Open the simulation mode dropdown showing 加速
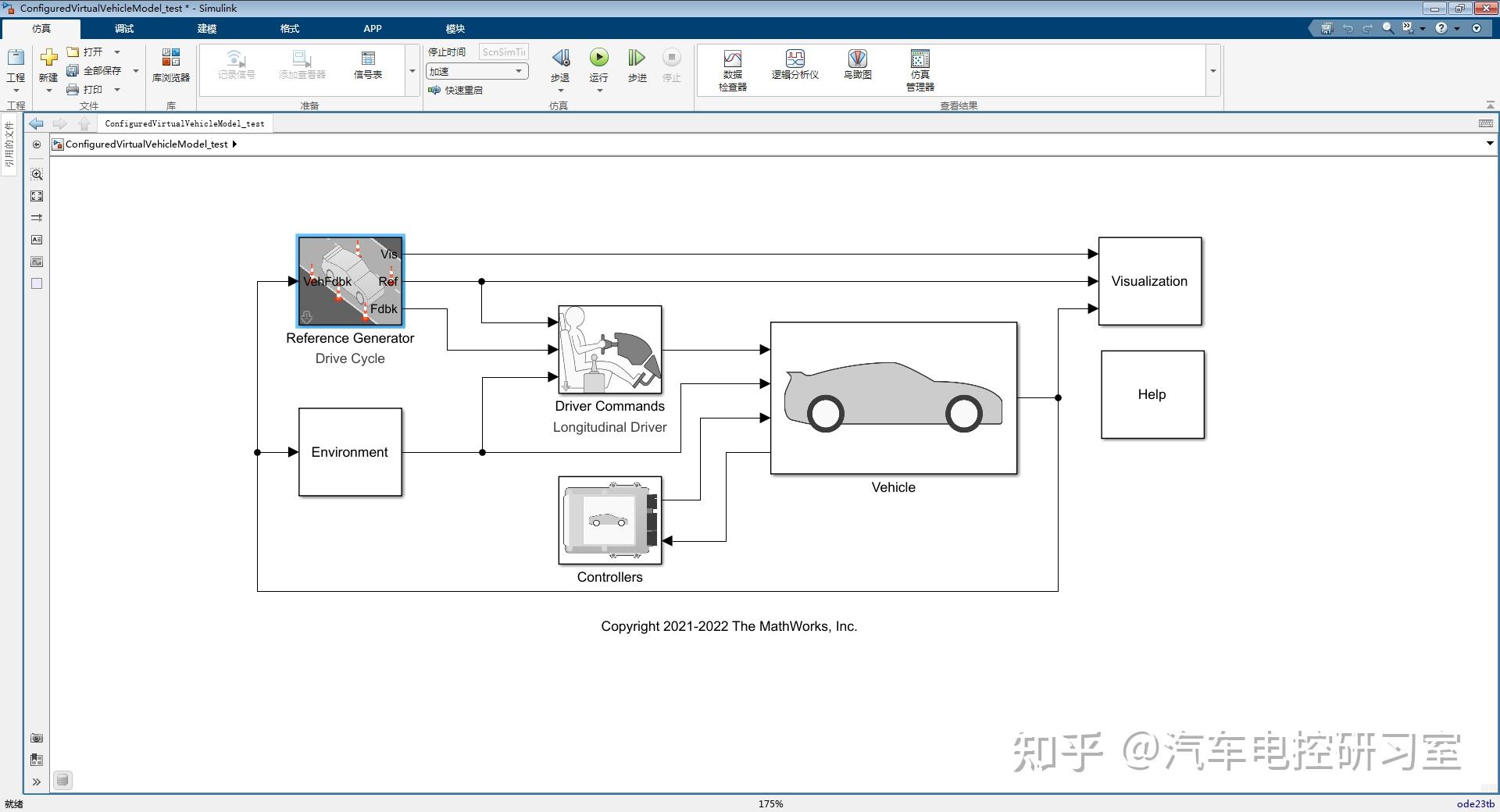 [x=518, y=71]
